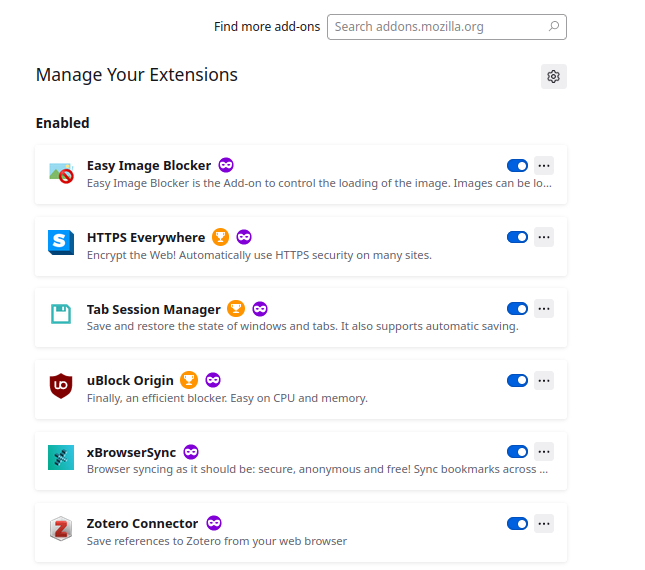Click the Easy Image Blocker extension icon
The height and width of the screenshot is (570, 645).
(61, 174)
